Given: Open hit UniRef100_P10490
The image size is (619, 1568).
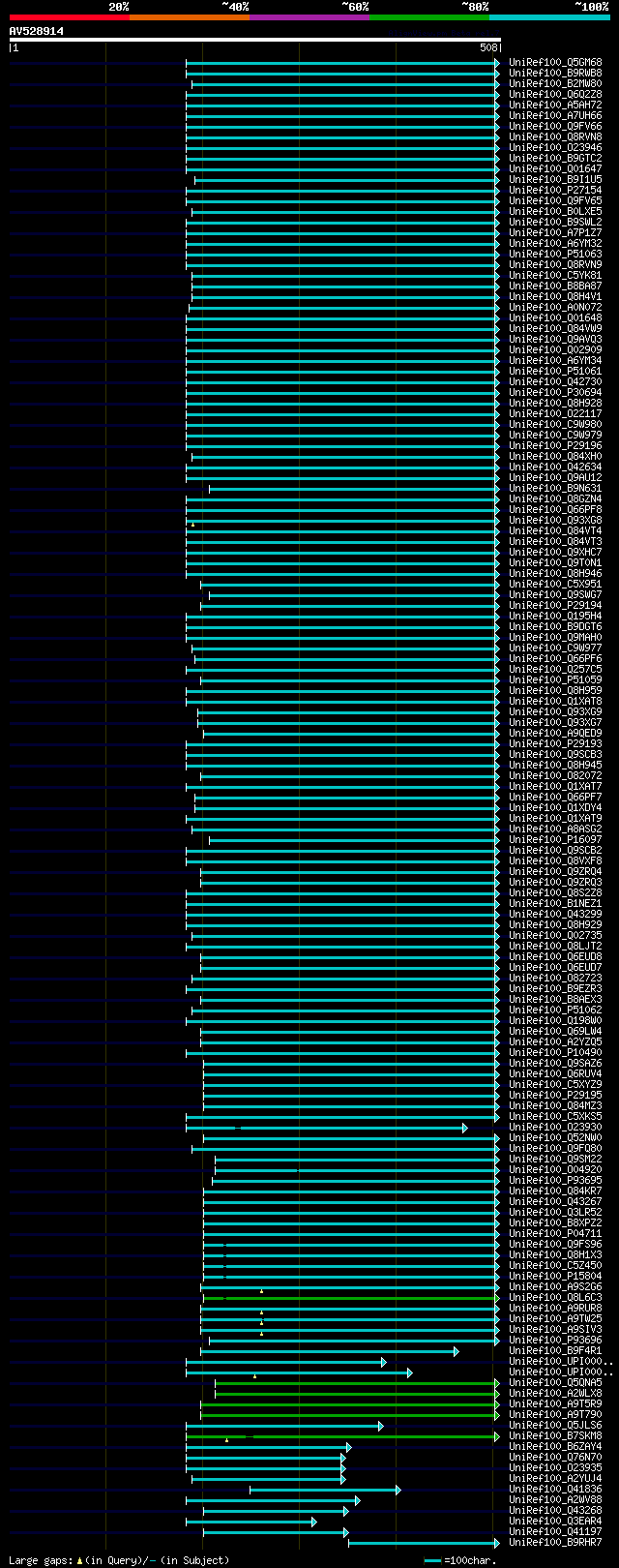Looking at the screenshot, I should tap(555, 1053).
